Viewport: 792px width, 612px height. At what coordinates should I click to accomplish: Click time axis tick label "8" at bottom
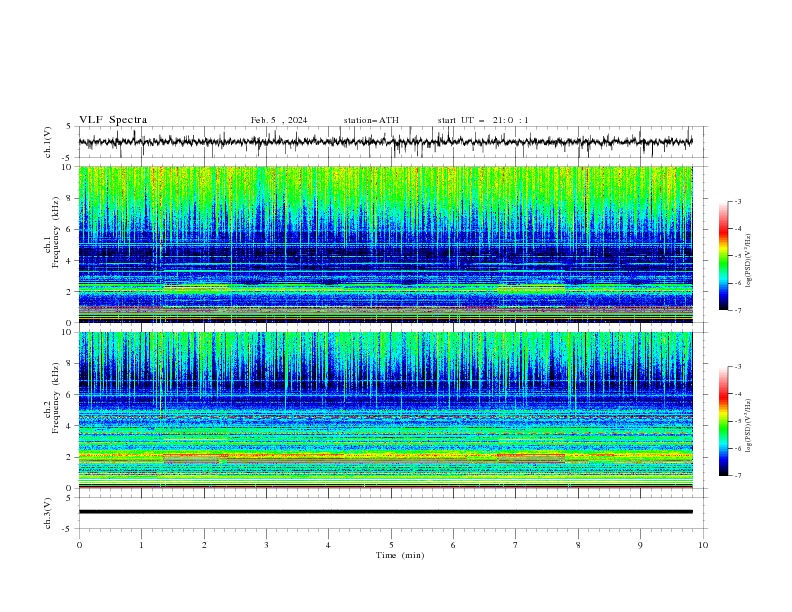point(578,545)
